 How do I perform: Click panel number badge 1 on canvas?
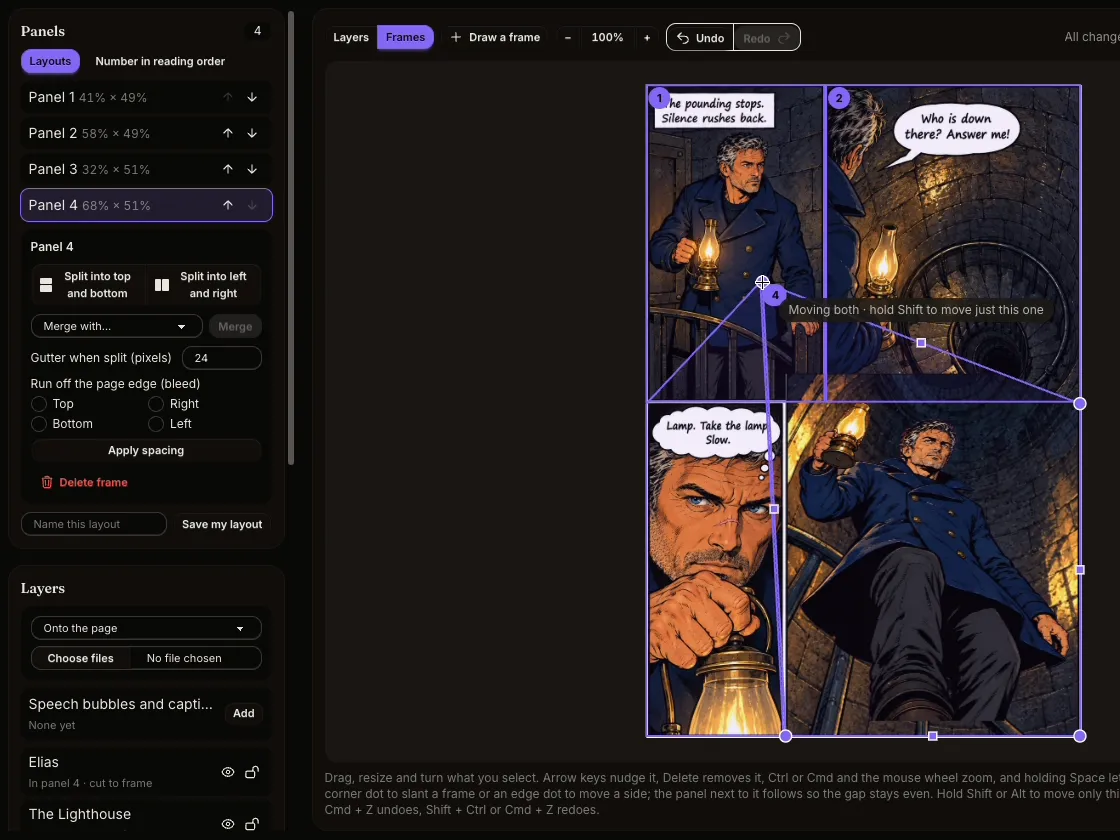click(659, 98)
